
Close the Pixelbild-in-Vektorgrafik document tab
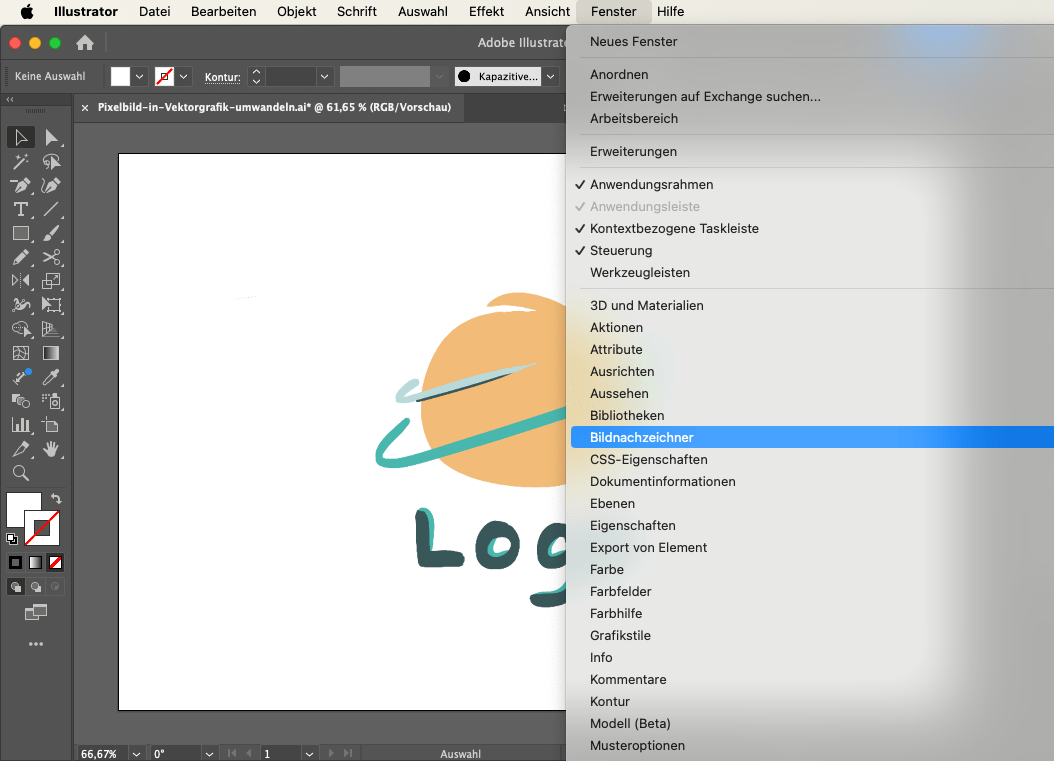tap(85, 107)
